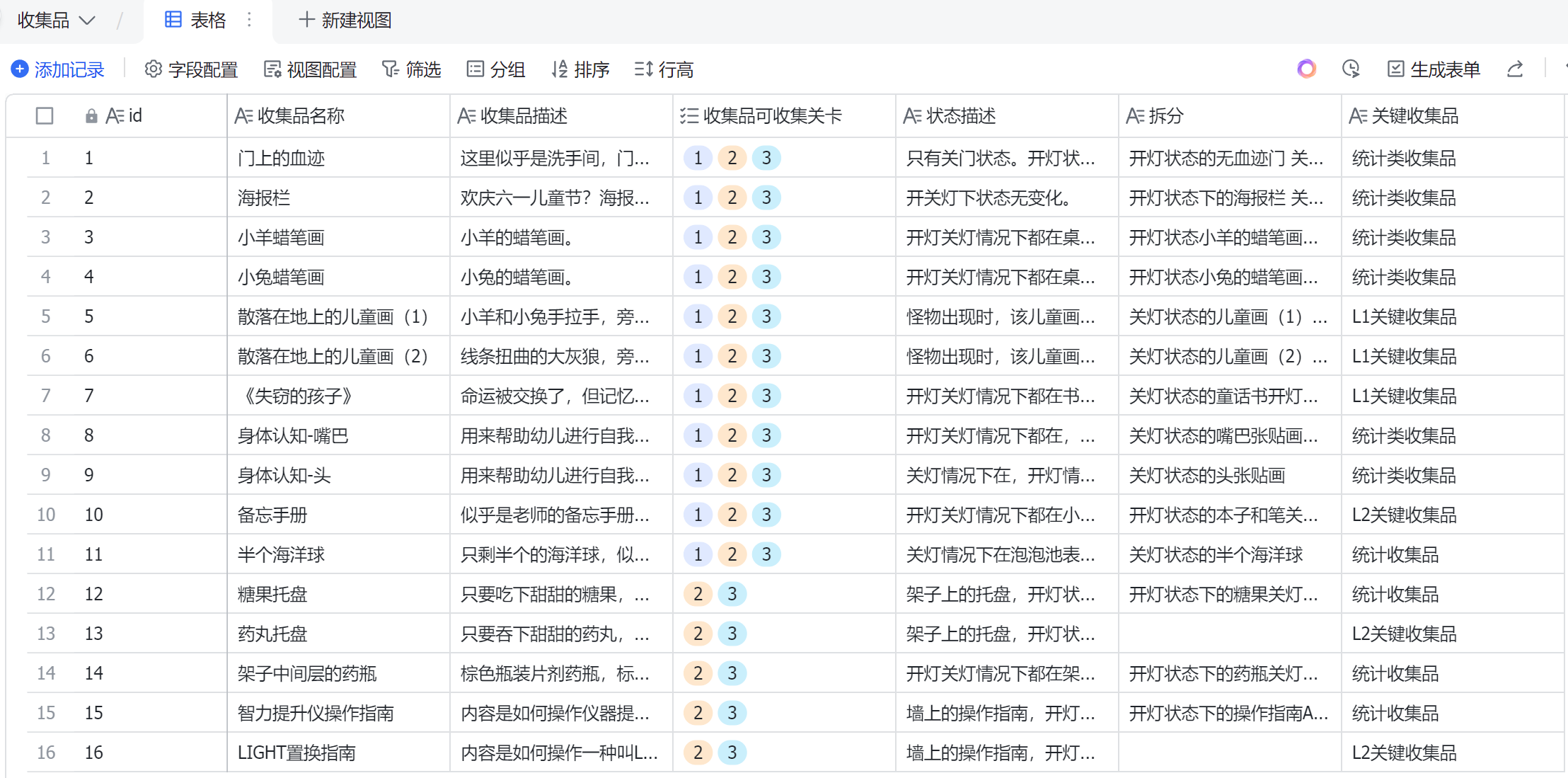The image size is (1568, 778).
Task: Click the colorful AI assistant circle icon
Action: pos(1306,69)
